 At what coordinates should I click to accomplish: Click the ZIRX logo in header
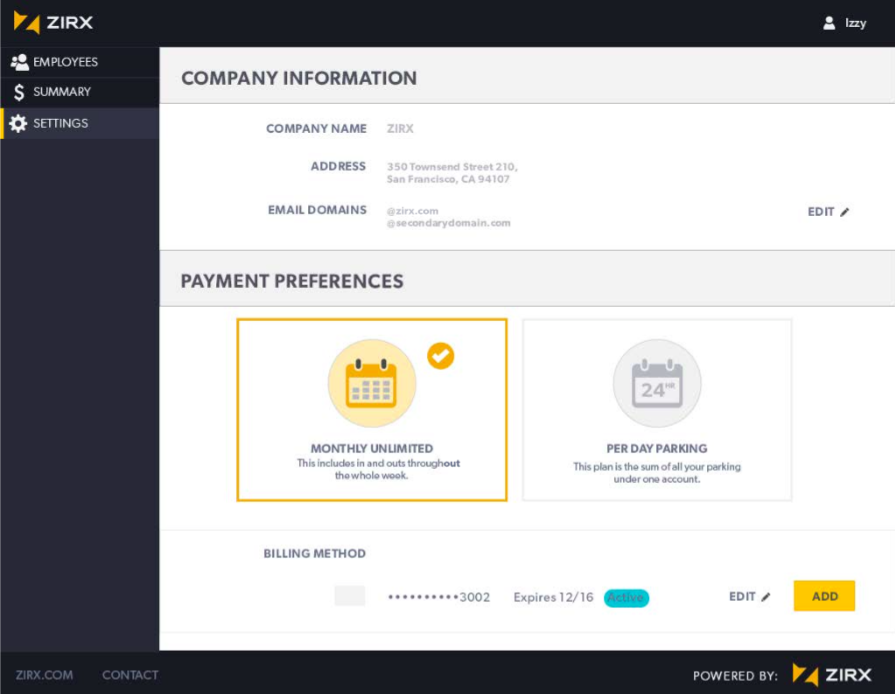coord(53,23)
